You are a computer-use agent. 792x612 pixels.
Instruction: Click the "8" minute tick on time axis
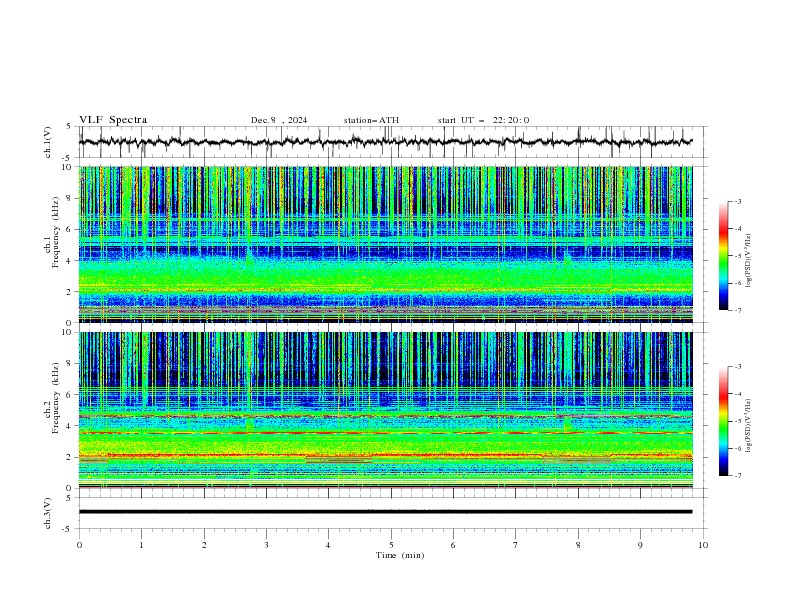click(x=578, y=545)
